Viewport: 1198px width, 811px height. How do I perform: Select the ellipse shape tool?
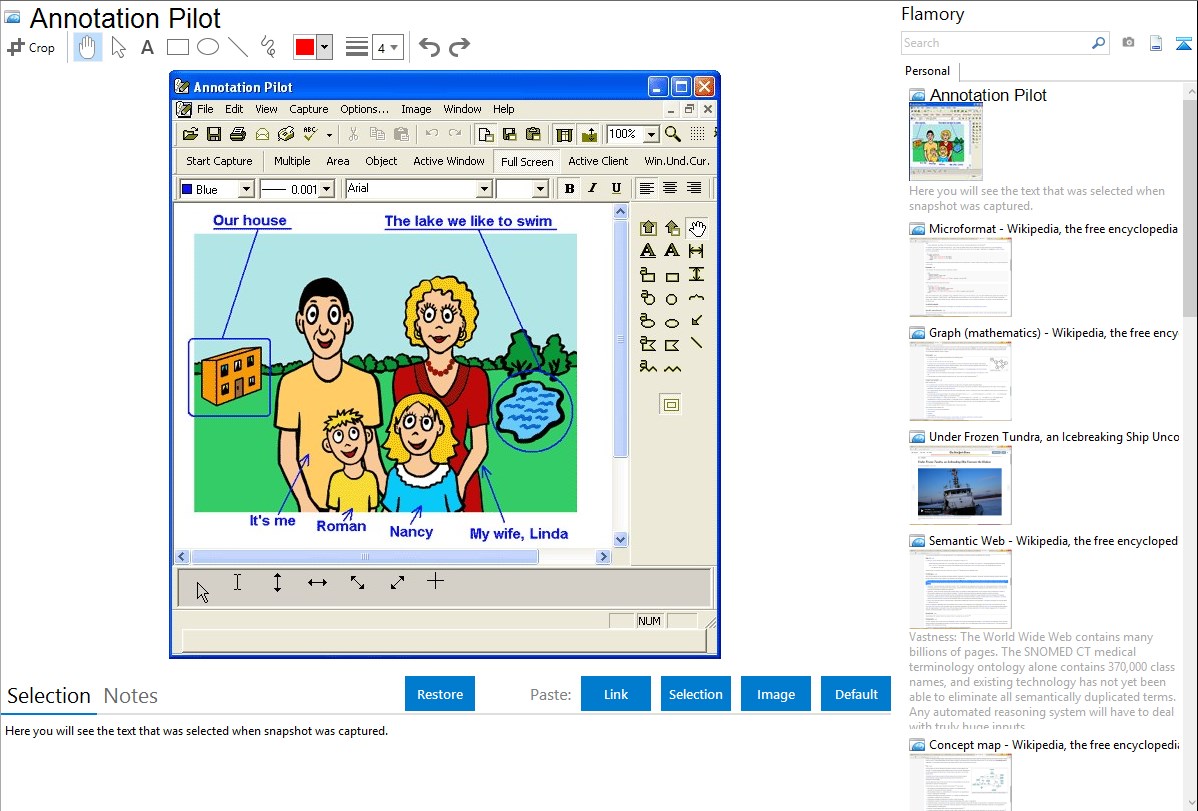coord(208,47)
